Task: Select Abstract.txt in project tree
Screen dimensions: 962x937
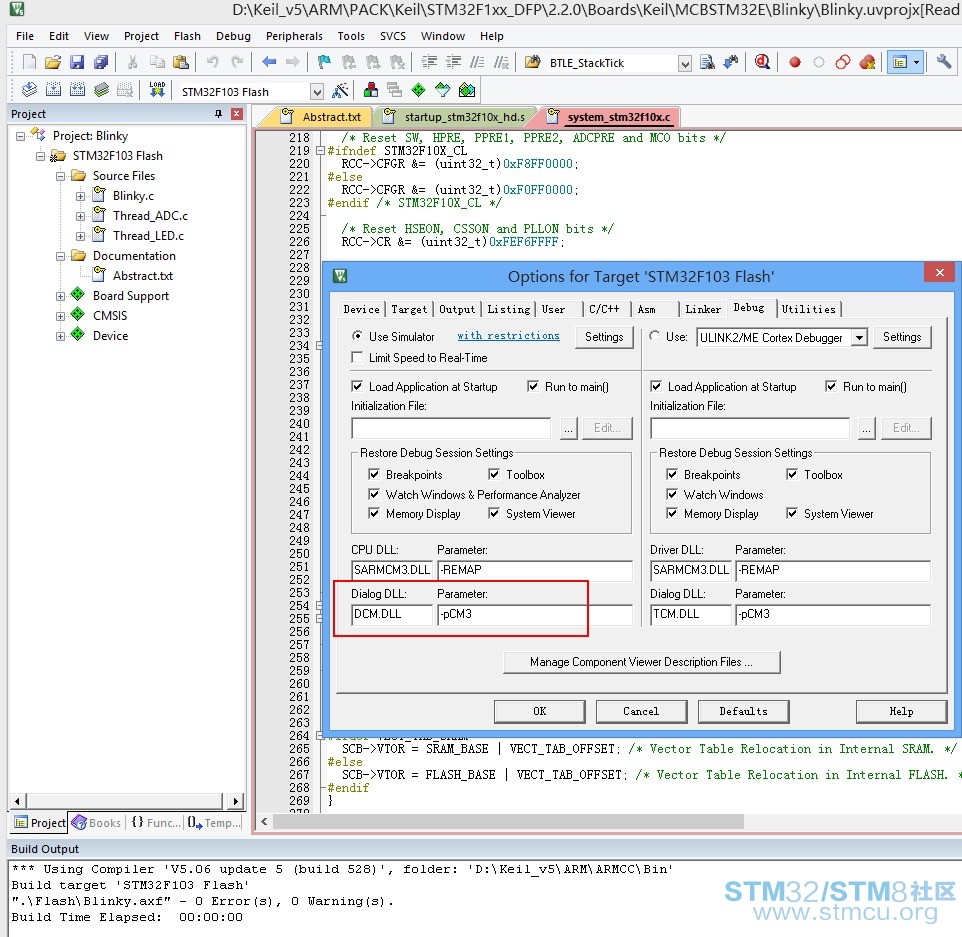Action: 142,276
